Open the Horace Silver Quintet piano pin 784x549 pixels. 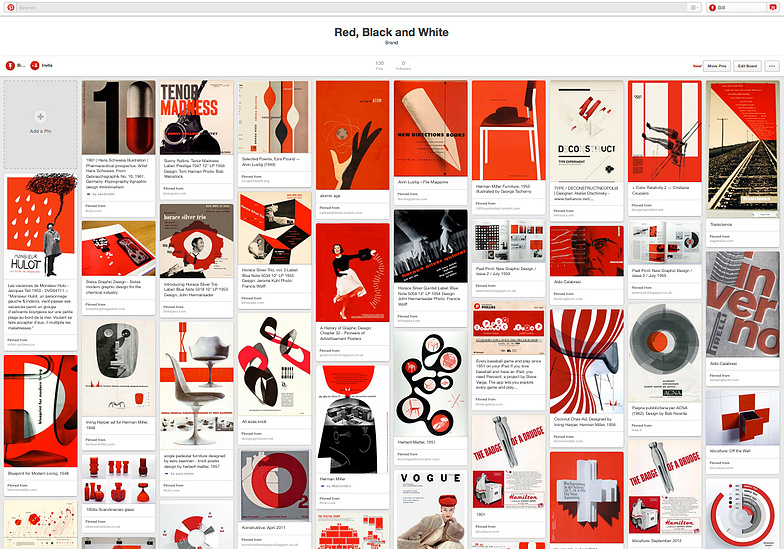coord(430,246)
